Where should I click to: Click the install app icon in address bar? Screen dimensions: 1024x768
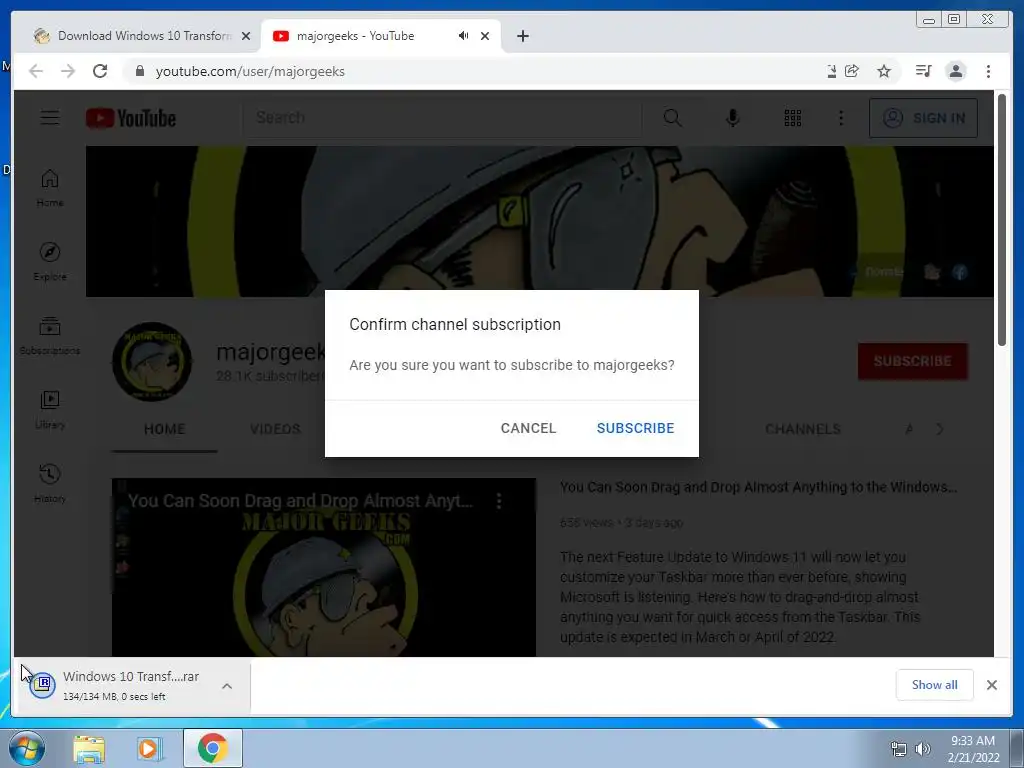831,71
